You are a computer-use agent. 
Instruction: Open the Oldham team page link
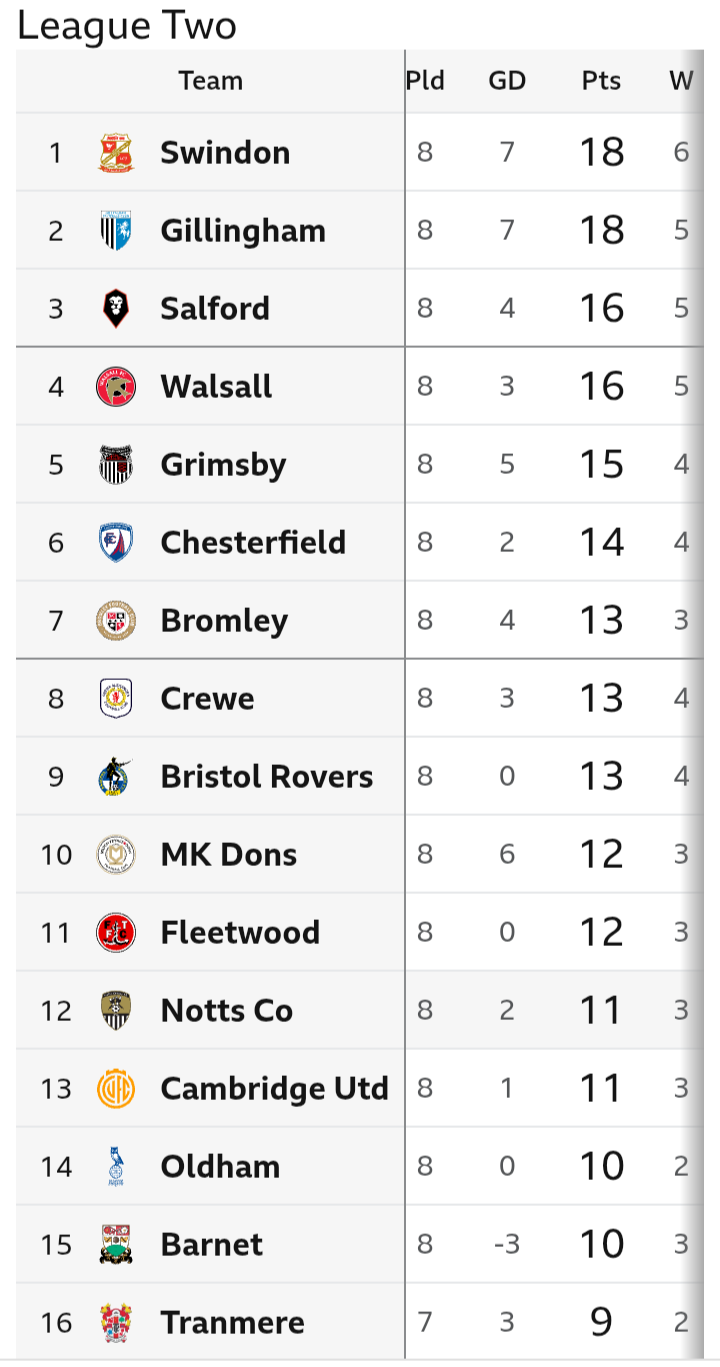tap(220, 1166)
